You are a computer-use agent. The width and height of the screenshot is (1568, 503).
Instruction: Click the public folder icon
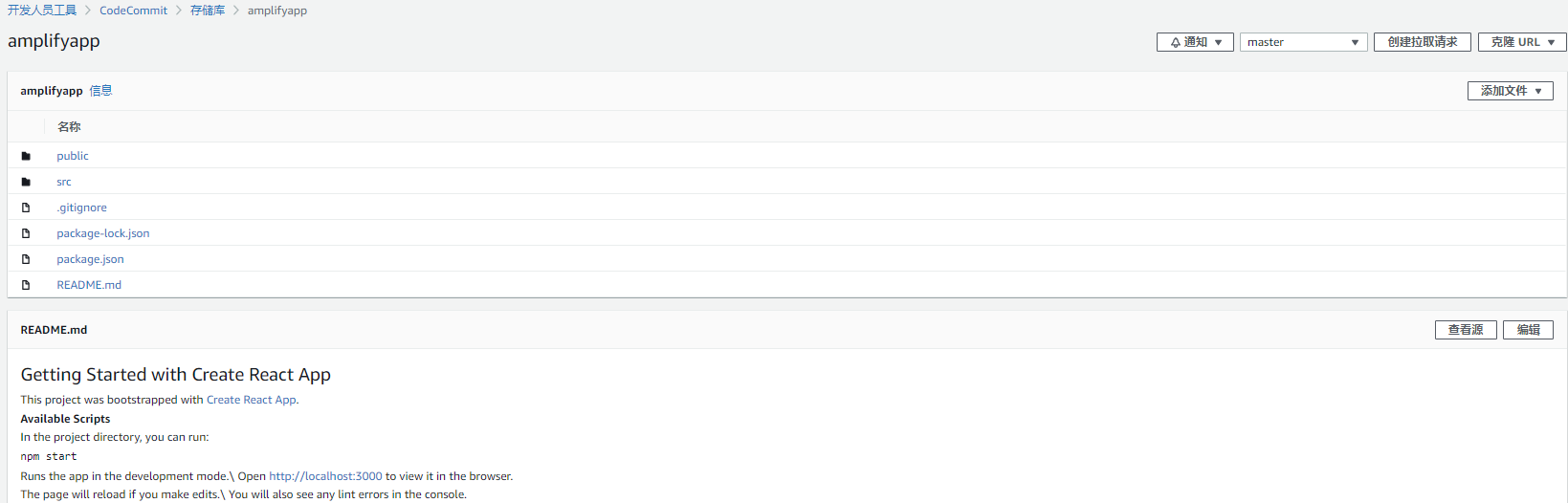pos(26,156)
